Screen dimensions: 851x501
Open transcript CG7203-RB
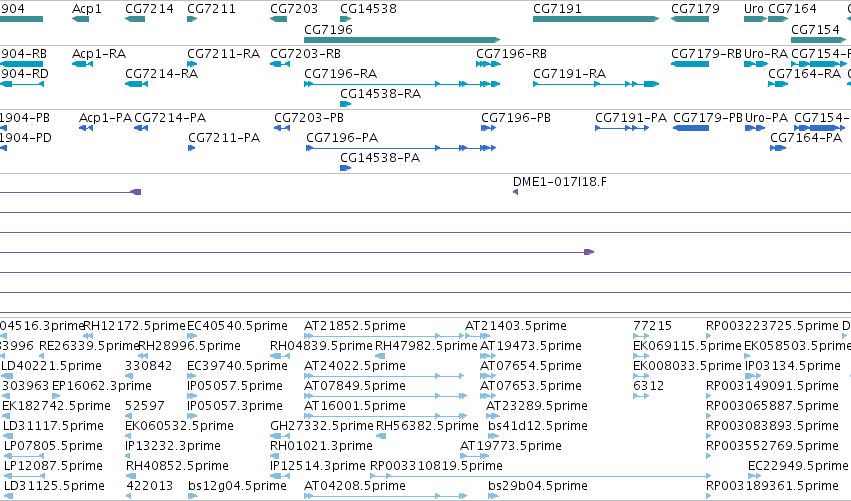click(306, 54)
